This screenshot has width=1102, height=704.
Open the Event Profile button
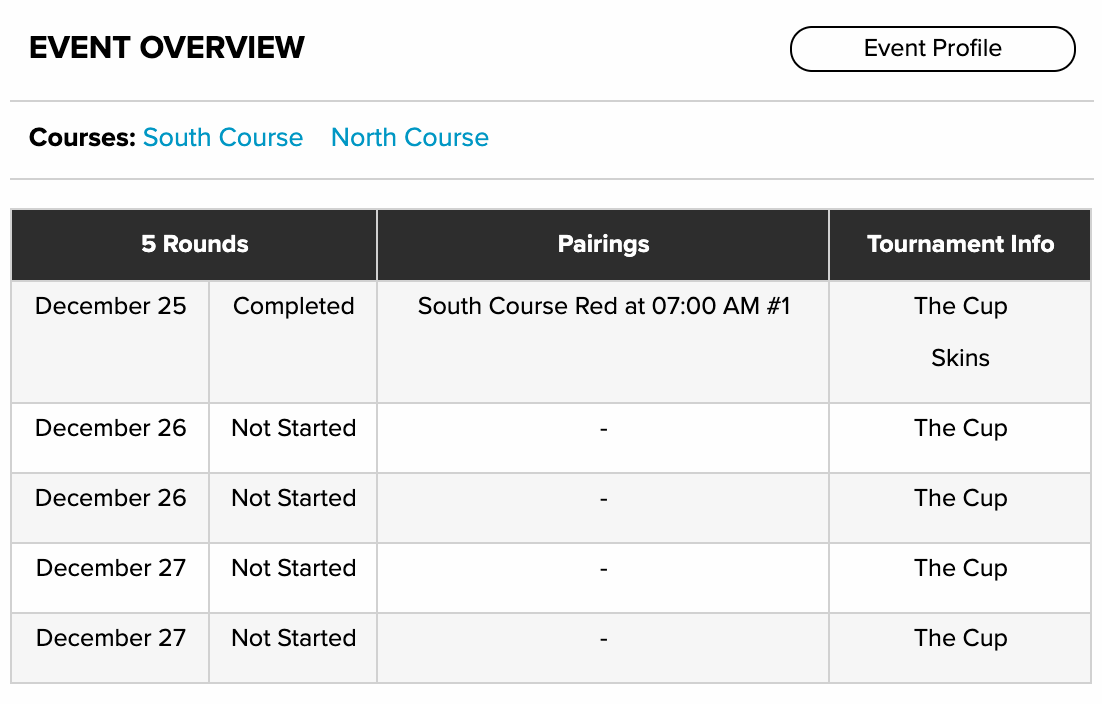click(932, 48)
